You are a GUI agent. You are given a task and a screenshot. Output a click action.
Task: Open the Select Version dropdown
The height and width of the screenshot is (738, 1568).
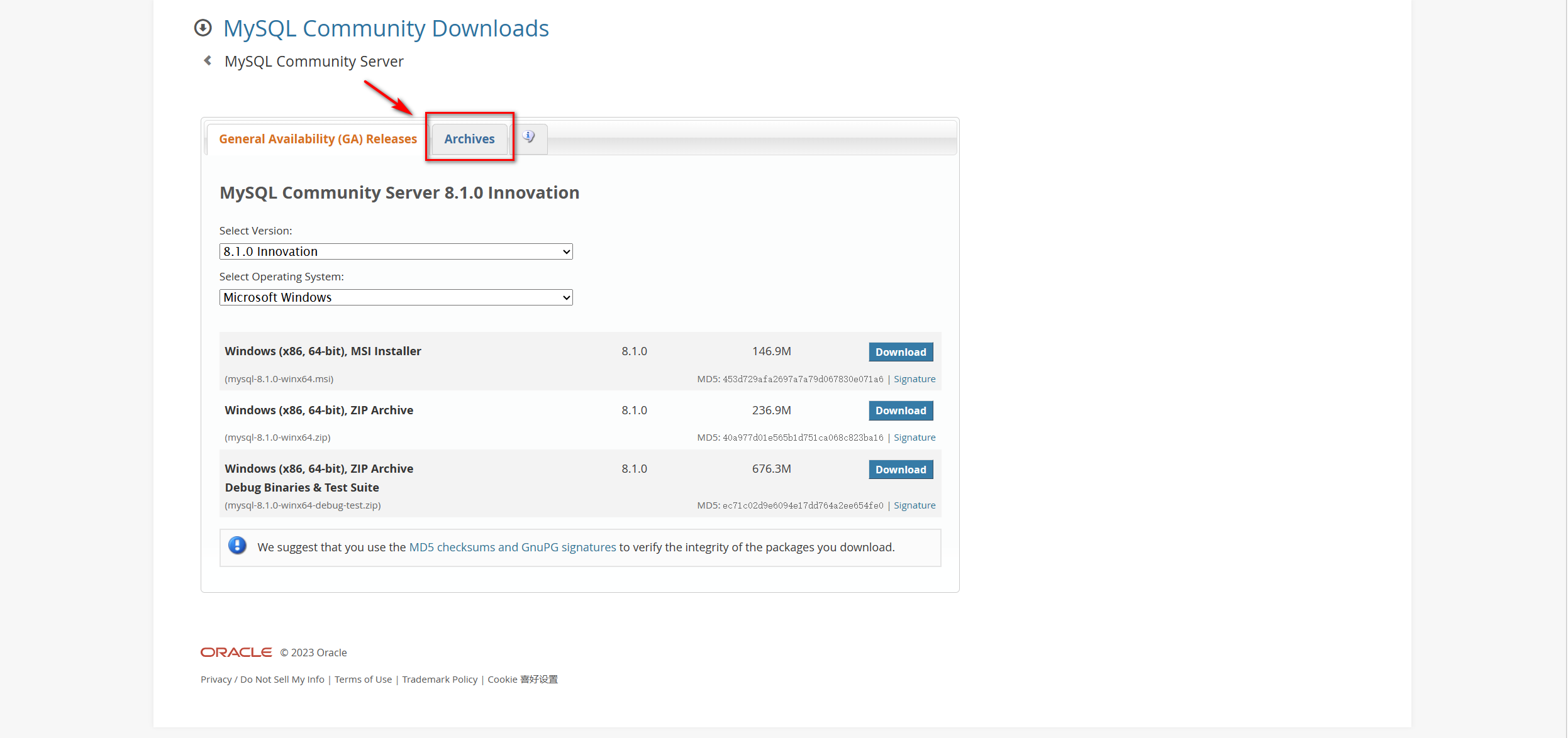point(396,251)
